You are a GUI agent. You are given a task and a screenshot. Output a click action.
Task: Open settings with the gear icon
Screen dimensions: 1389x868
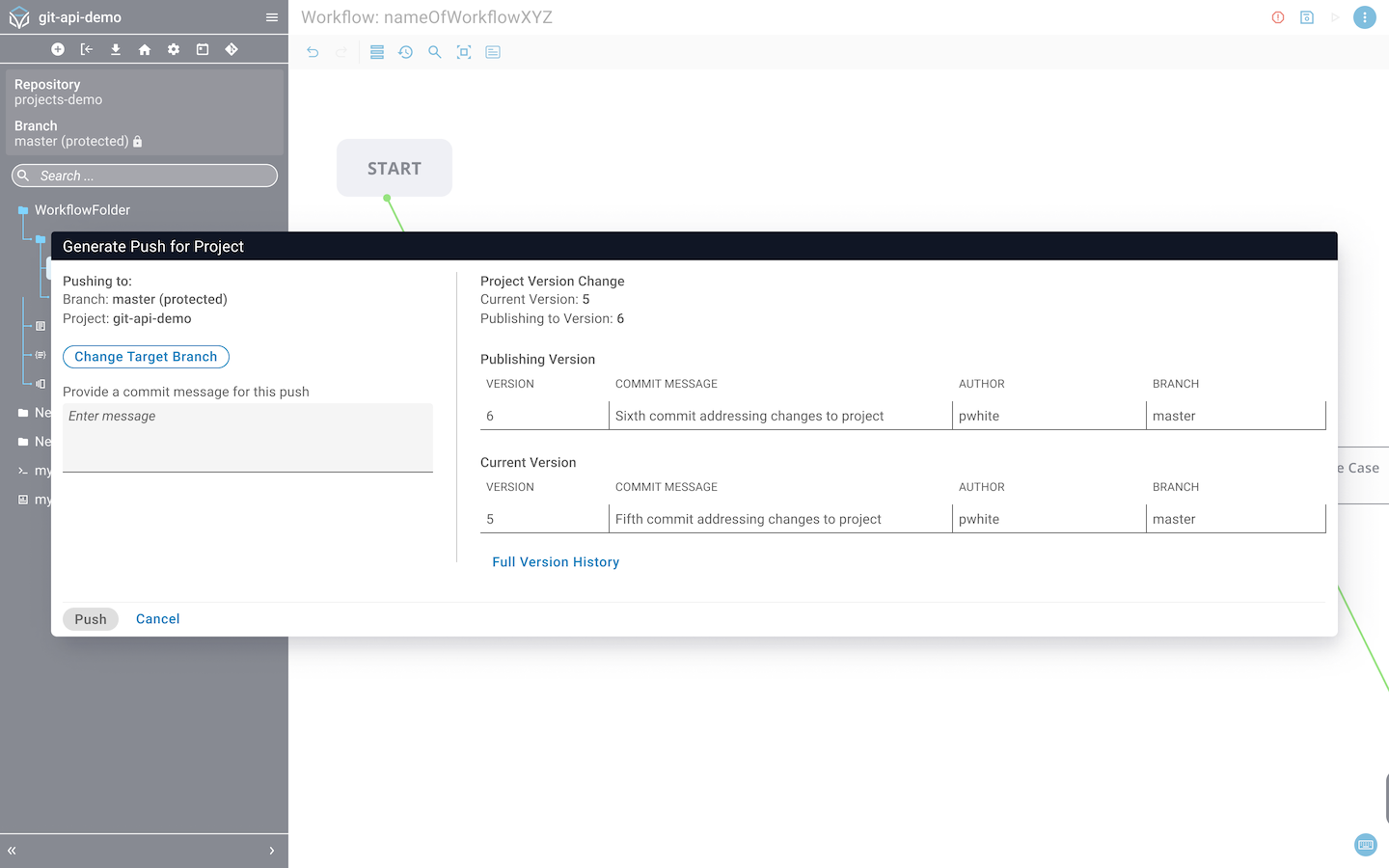pyautogui.click(x=174, y=49)
